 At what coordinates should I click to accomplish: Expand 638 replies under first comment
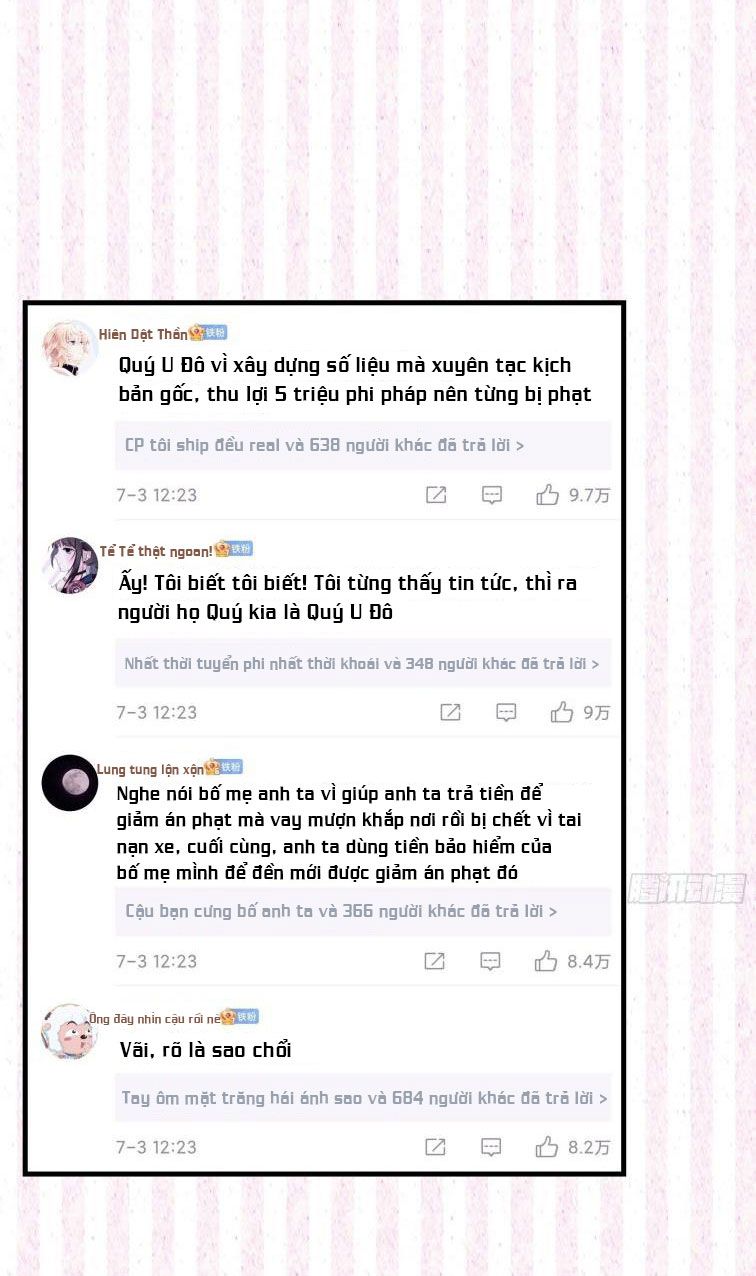363,445
